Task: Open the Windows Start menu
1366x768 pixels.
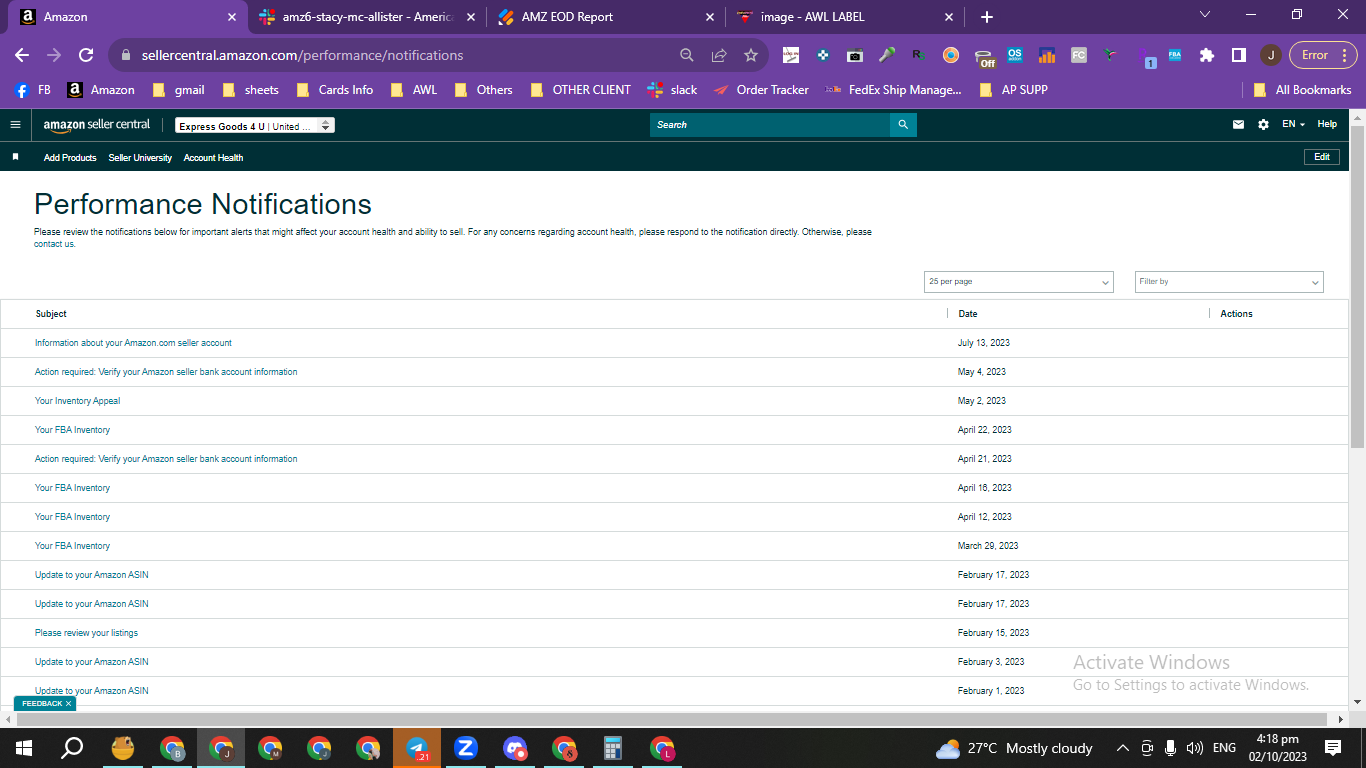Action: click(24, 748)
